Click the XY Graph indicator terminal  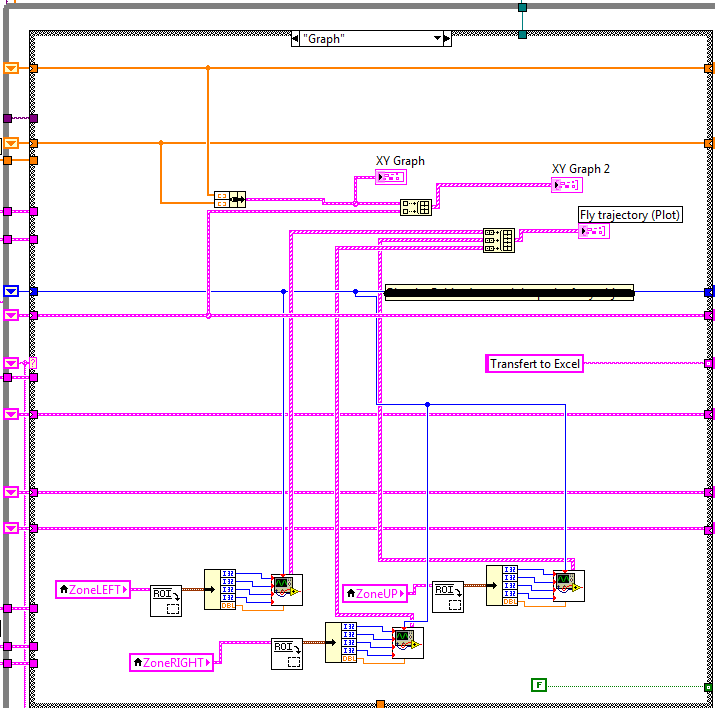tap(390, 177)
